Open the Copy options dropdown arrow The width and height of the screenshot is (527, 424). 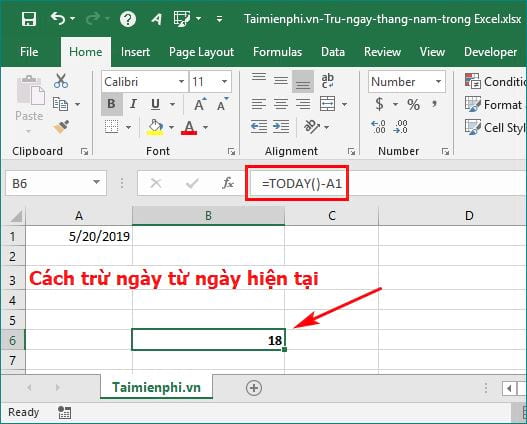point(77,104)
